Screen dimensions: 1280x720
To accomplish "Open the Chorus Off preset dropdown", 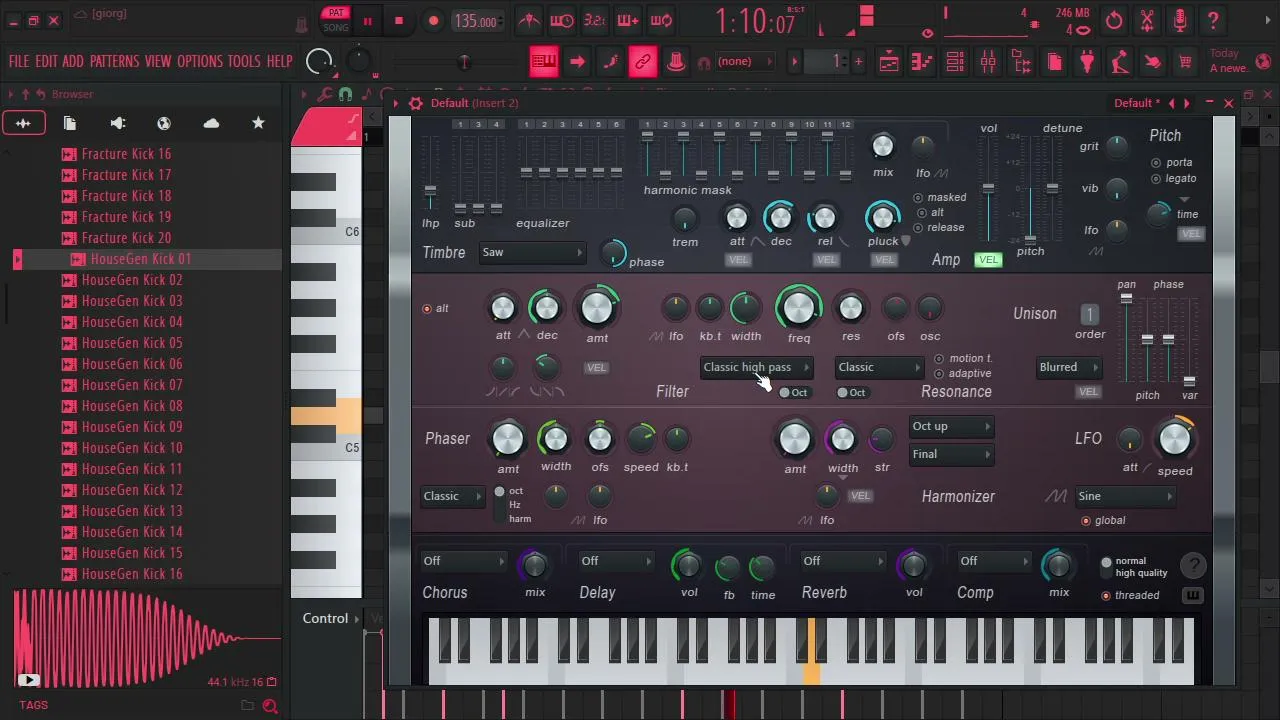I will (464, 562).
